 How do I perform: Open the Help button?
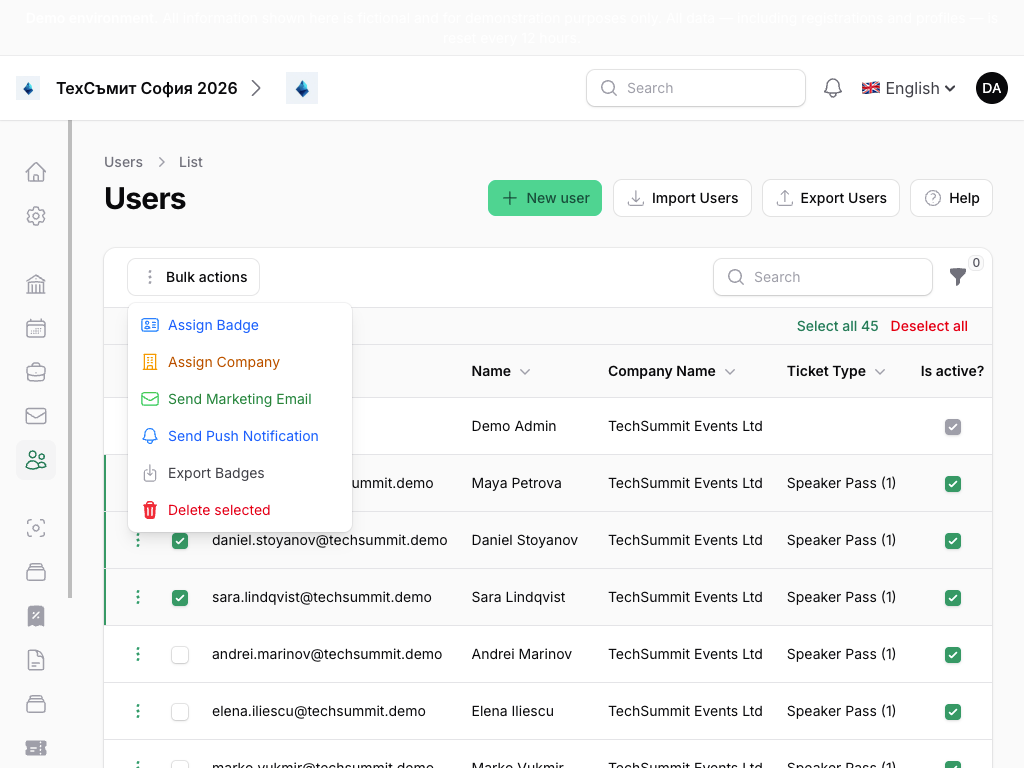pos(952,198)
